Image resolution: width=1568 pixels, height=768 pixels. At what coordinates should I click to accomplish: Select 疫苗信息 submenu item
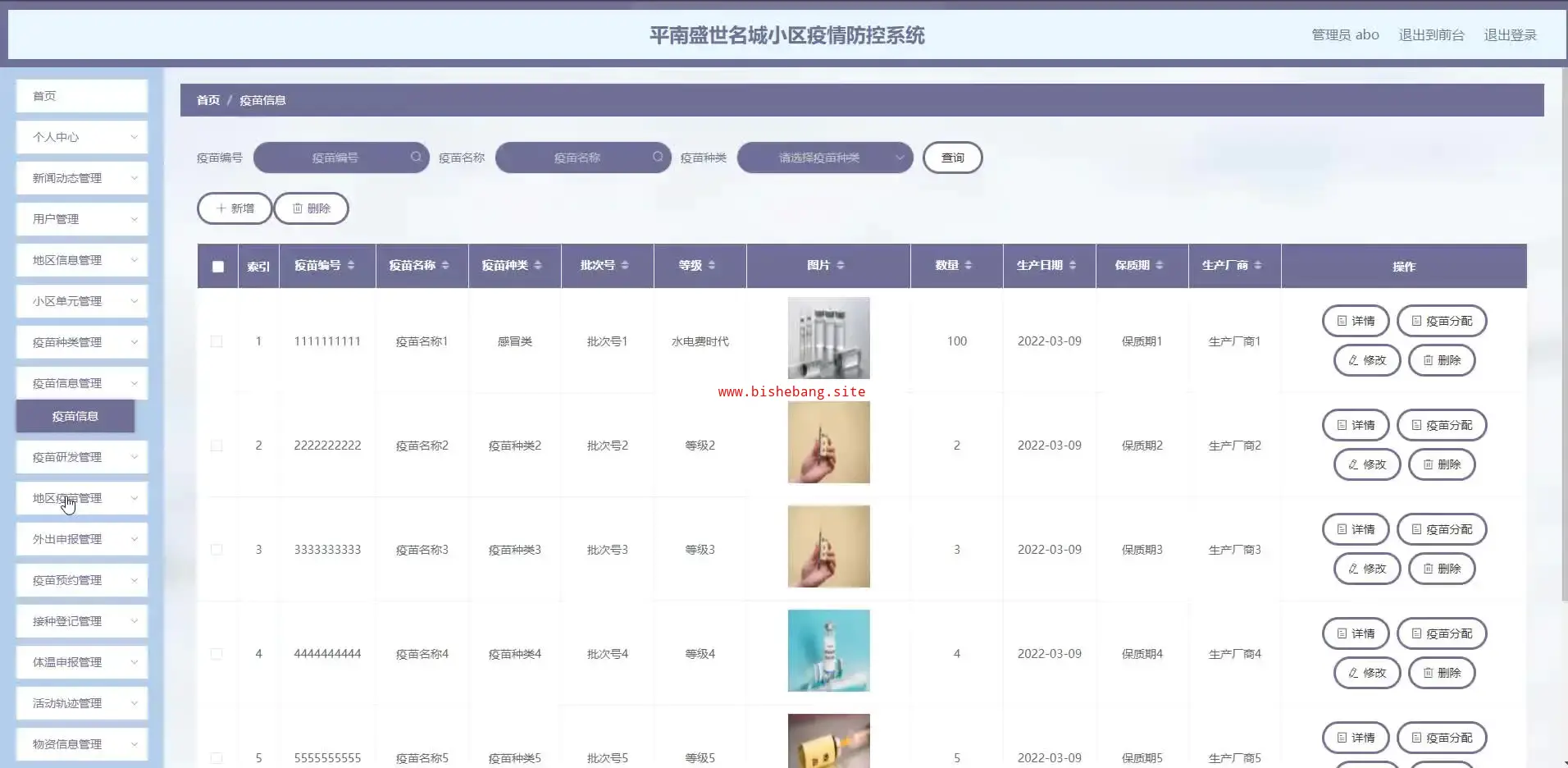click(x=75, y=416)
